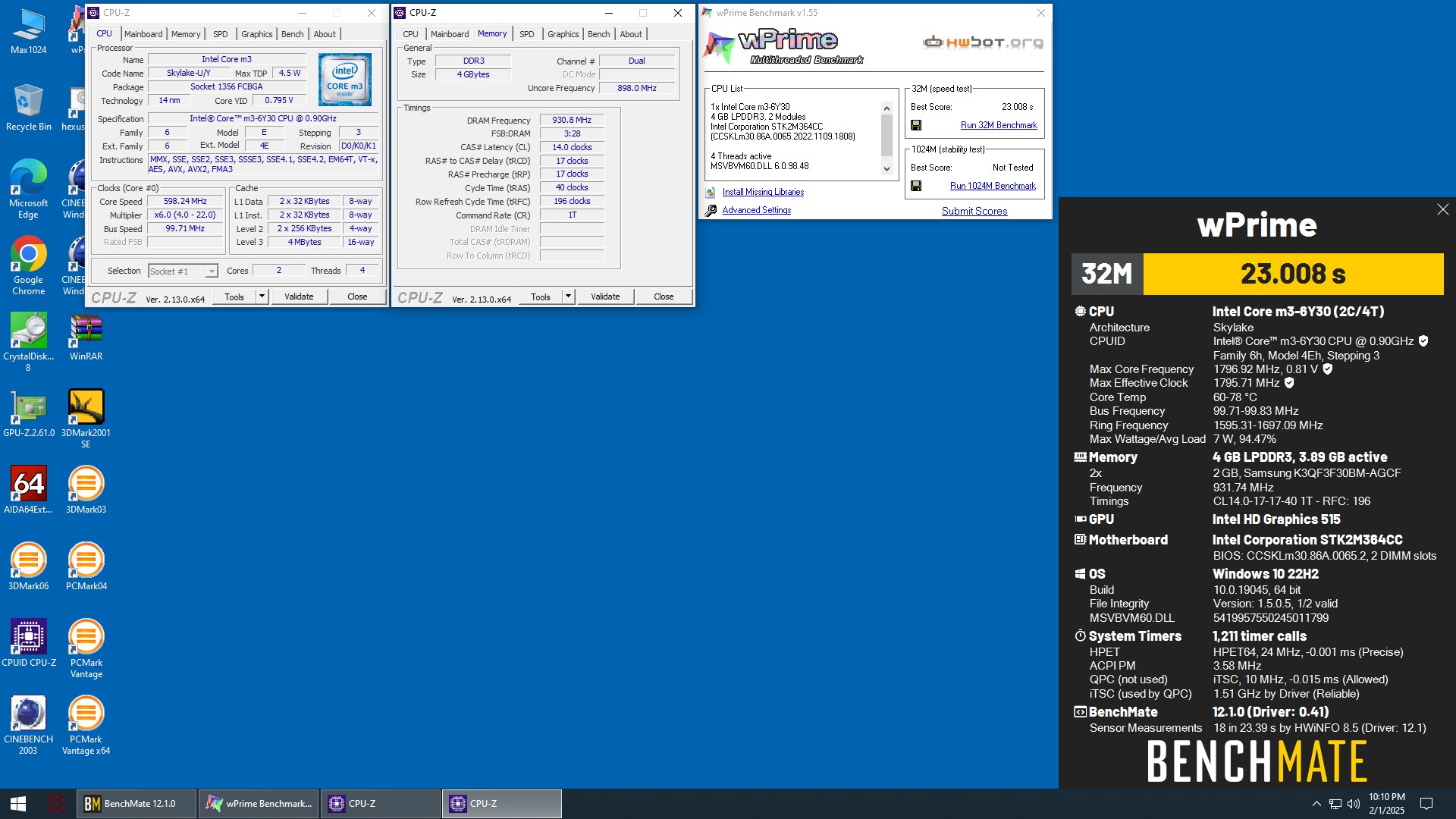Screen dimensions: 1456x819
Task: Open the Windows notification center icon
Action: click(x=1426, y=804)
